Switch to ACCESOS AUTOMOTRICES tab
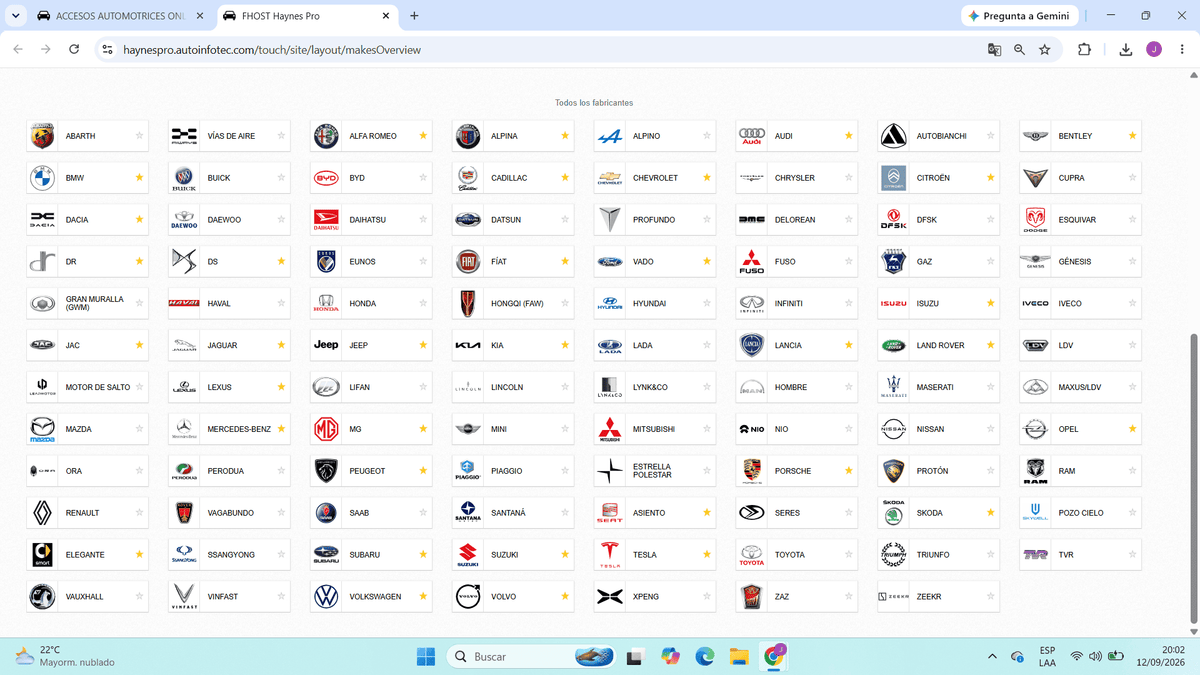1200x675 pixels. tap(121, 16)
